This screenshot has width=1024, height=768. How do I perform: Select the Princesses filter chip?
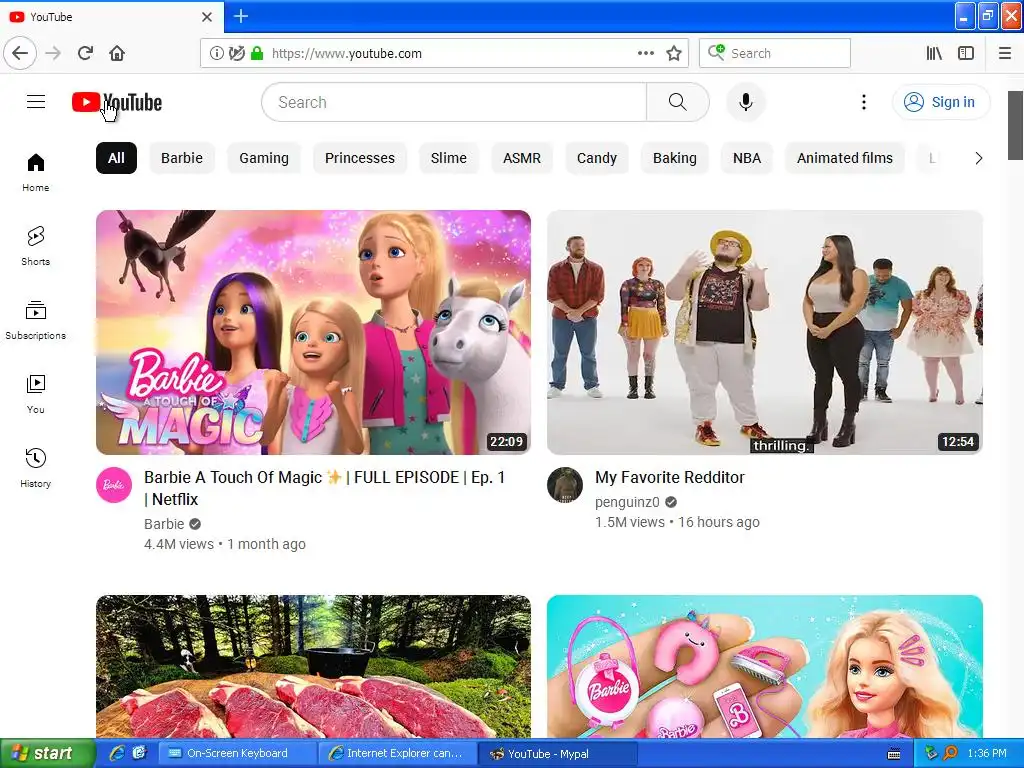click(x=360, y=158)
